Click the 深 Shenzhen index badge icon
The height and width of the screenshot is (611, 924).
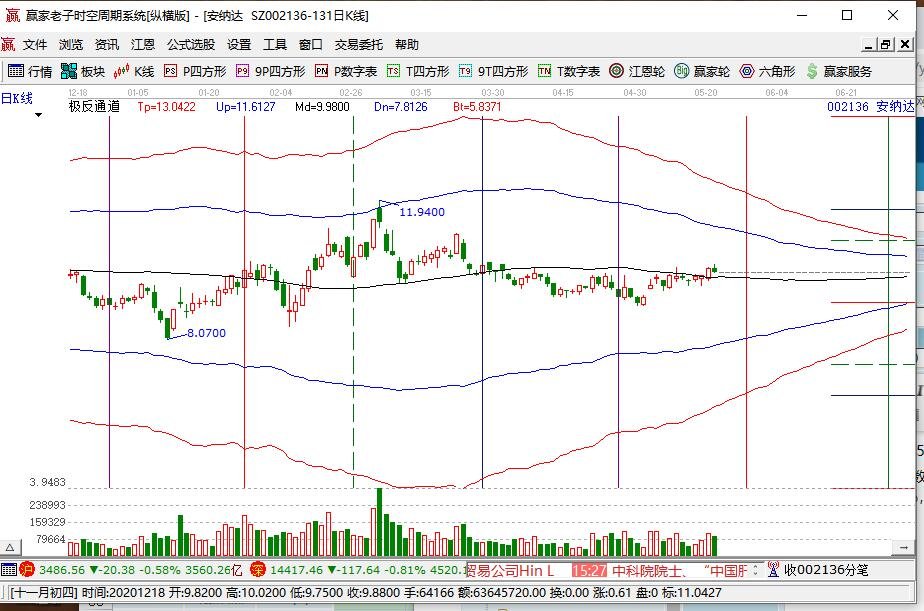(258, 569)
